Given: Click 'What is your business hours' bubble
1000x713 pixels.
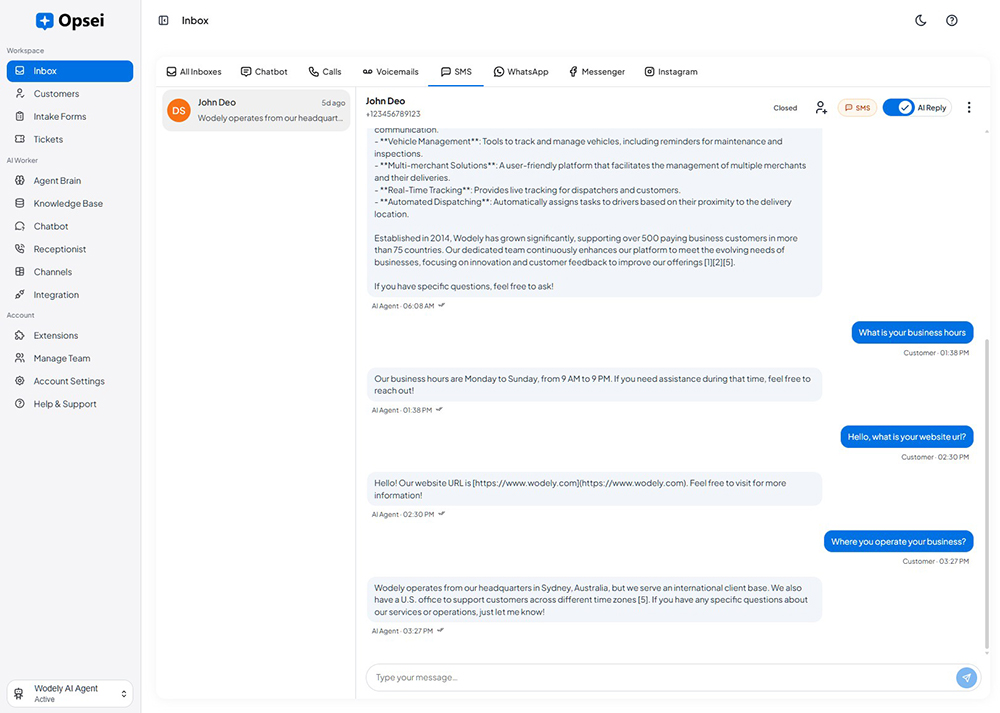Looking at the screenshot, I should 912,332.
